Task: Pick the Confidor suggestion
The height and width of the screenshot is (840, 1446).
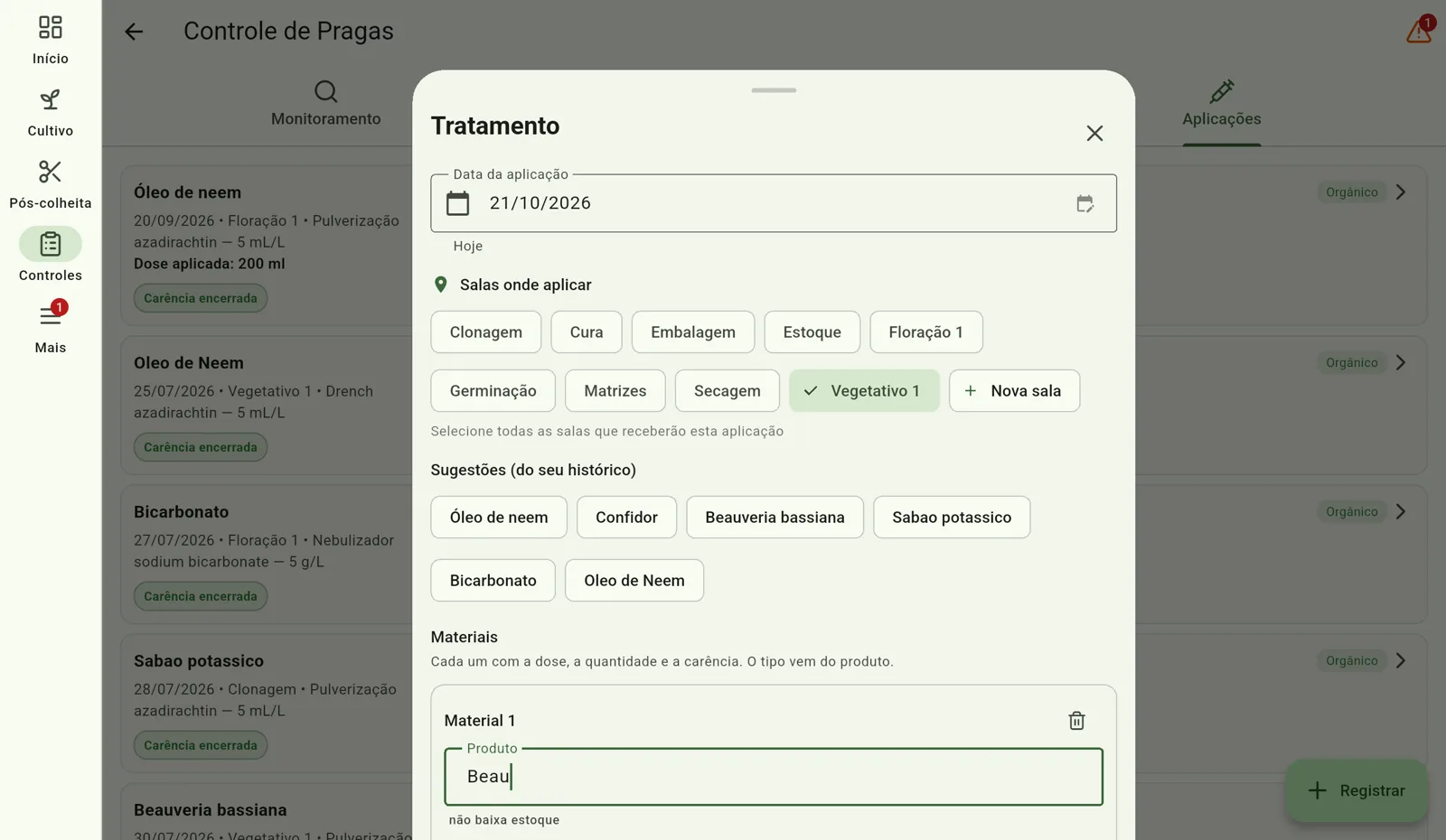Action: coord(627,518)
